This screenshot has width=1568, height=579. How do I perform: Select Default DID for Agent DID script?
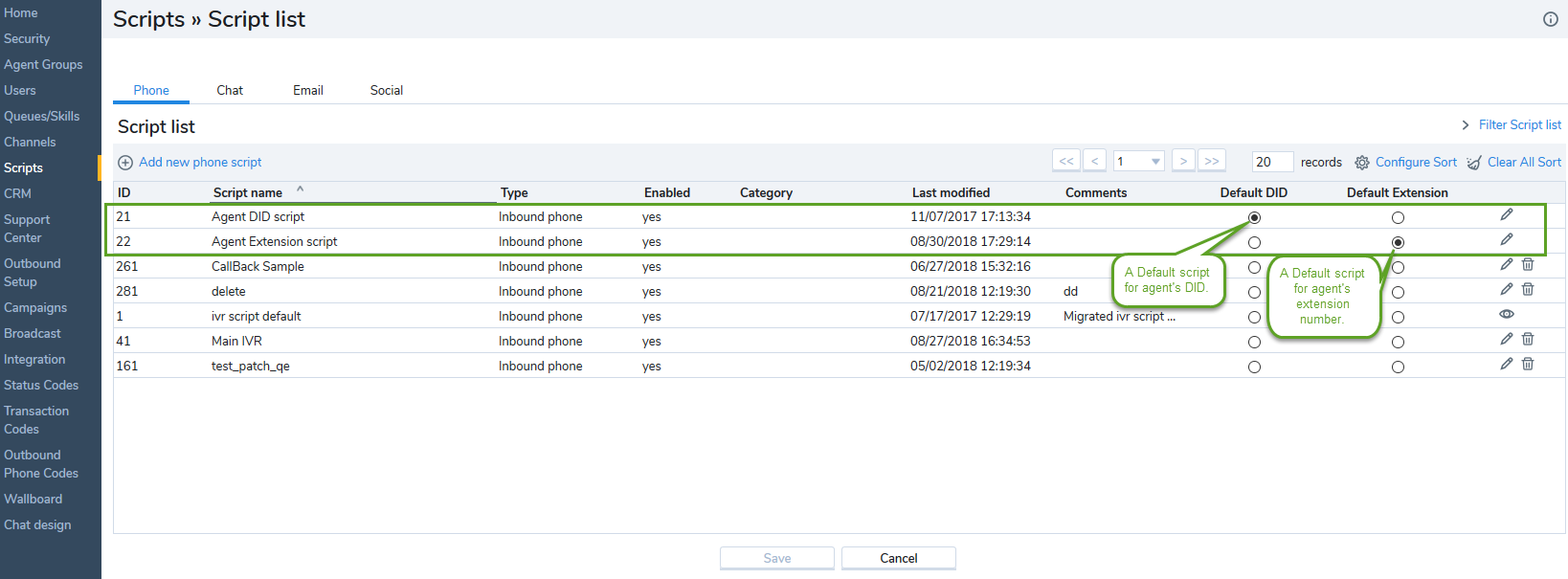1254,218
